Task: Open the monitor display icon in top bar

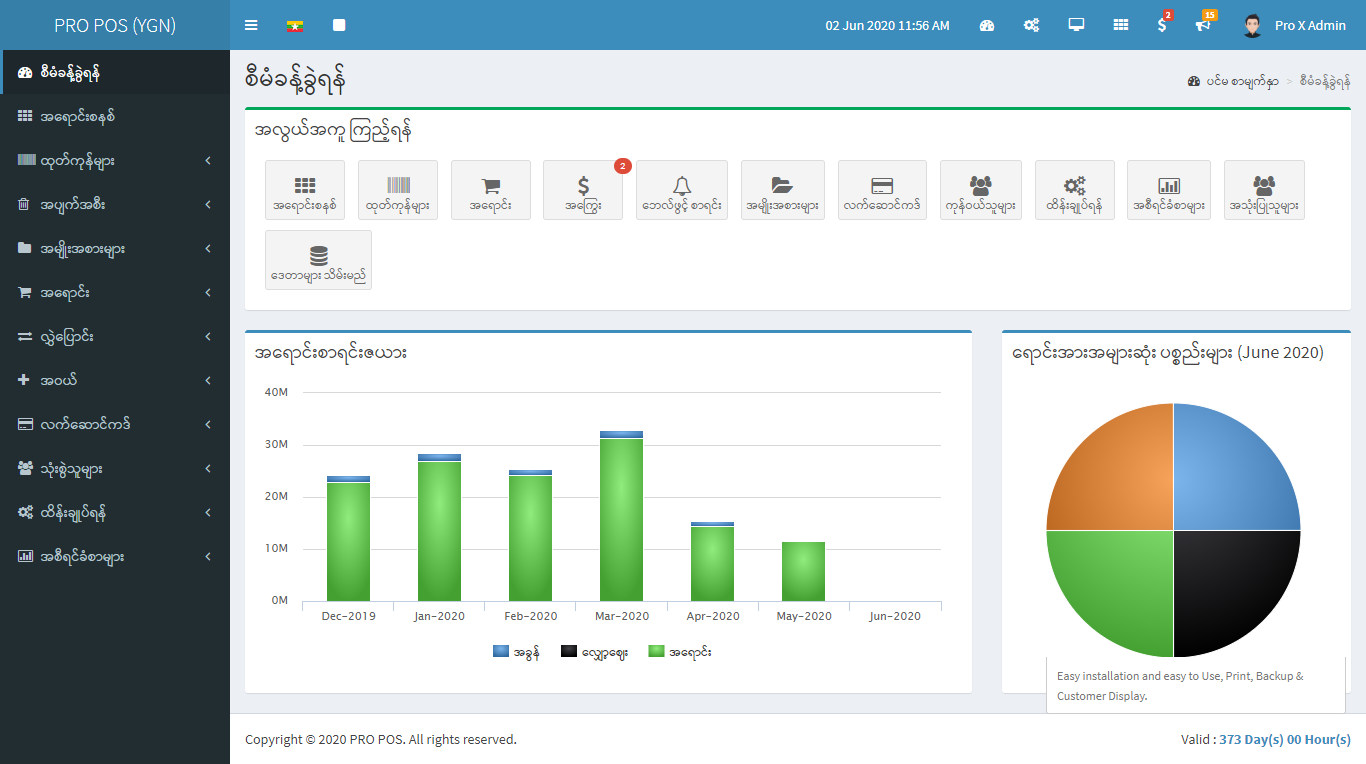Action: 1076,25
